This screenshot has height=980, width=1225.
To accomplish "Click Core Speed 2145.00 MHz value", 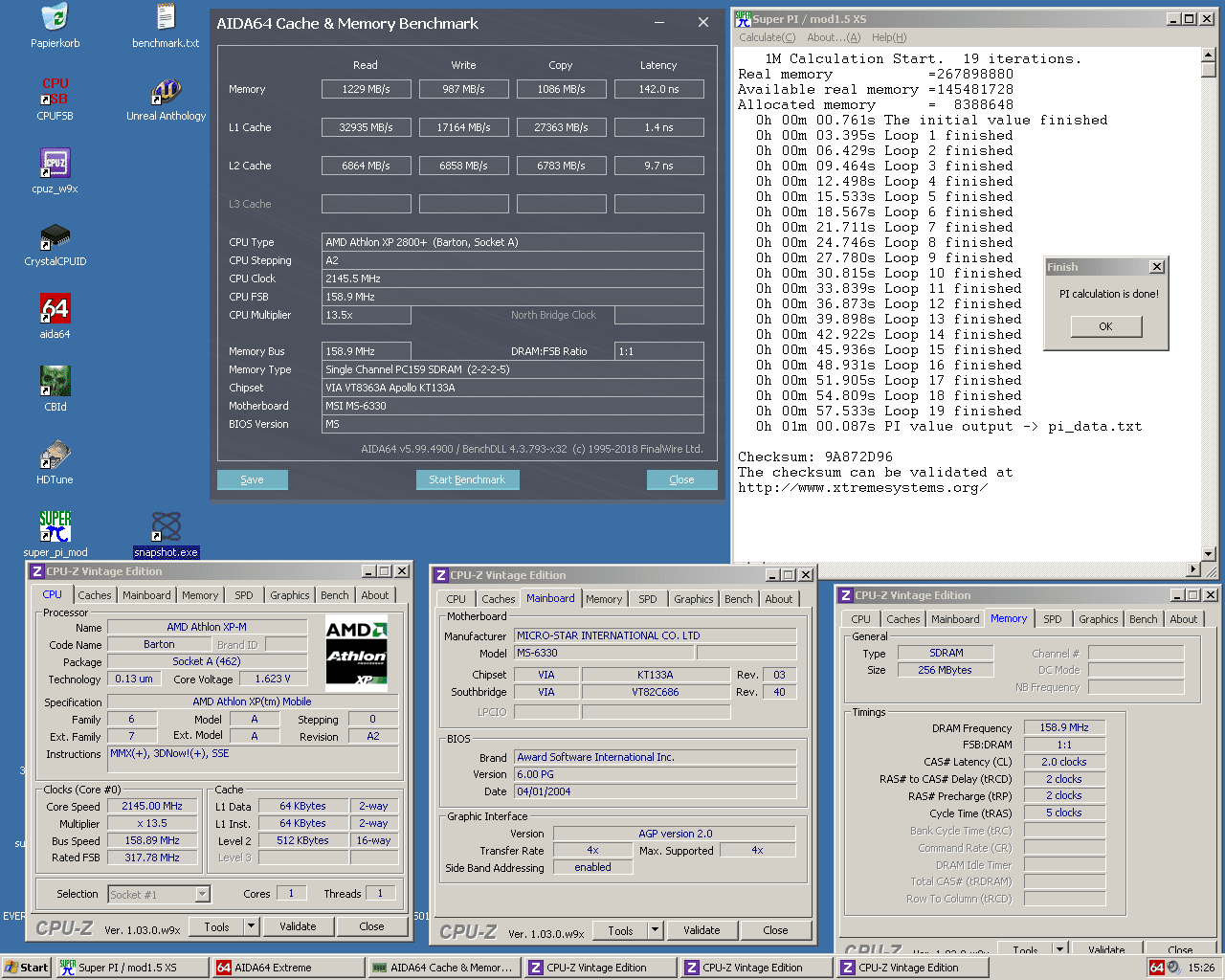I will coord(152,806).
